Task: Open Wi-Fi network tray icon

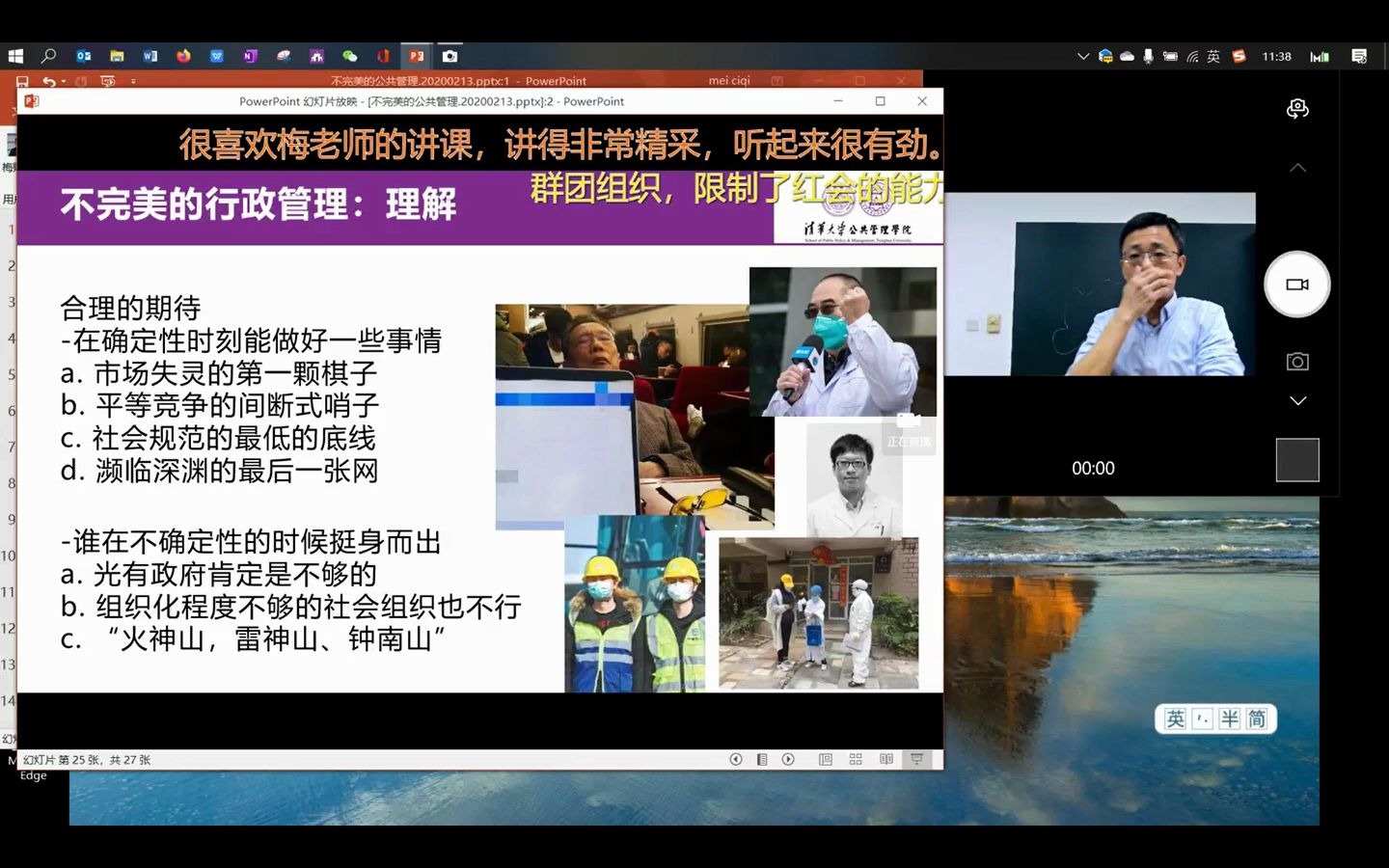Action: 1192,56
